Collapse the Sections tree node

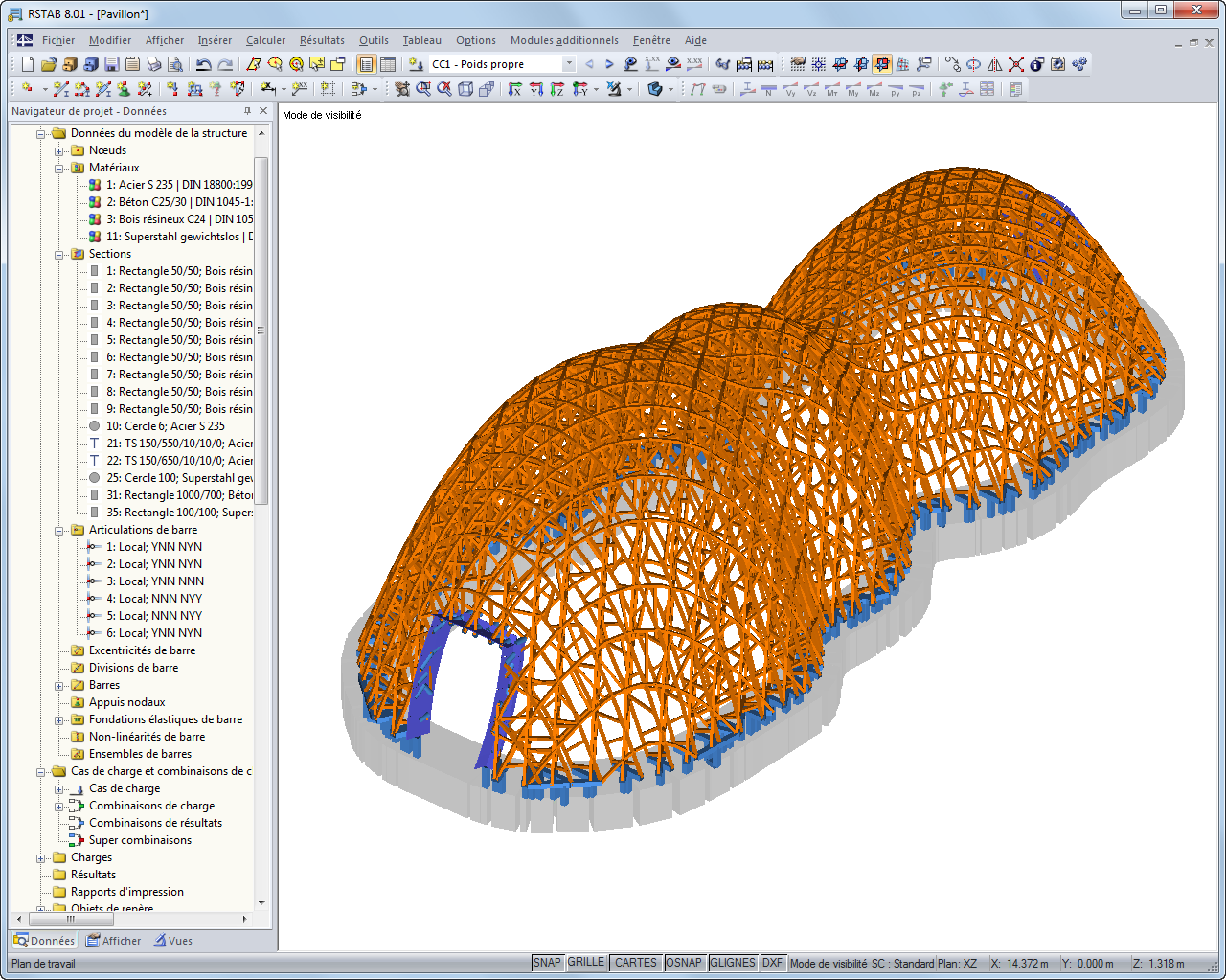(59, 255)
